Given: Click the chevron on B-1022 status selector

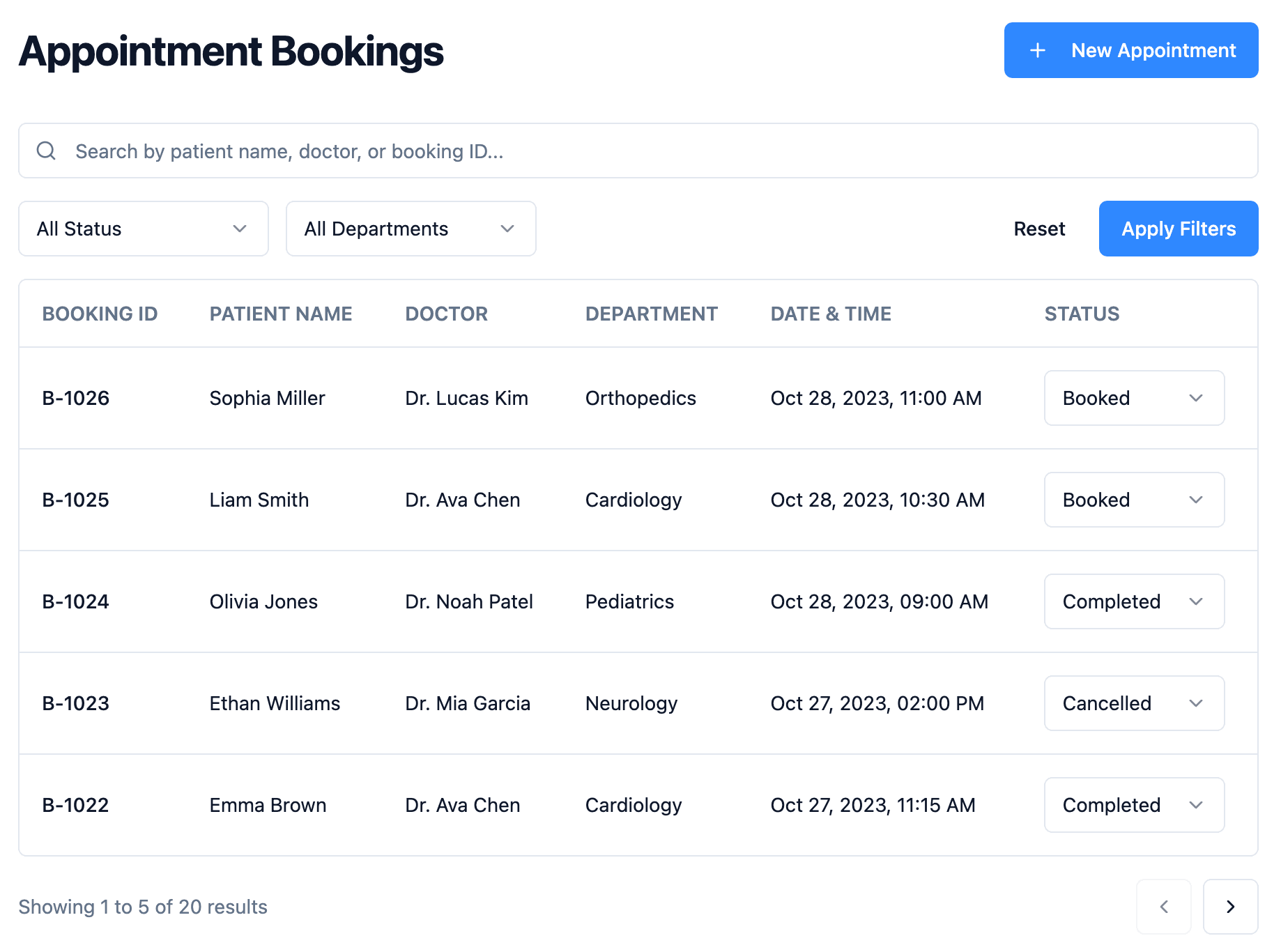Looking at the screenshot, I should 1196,805.
